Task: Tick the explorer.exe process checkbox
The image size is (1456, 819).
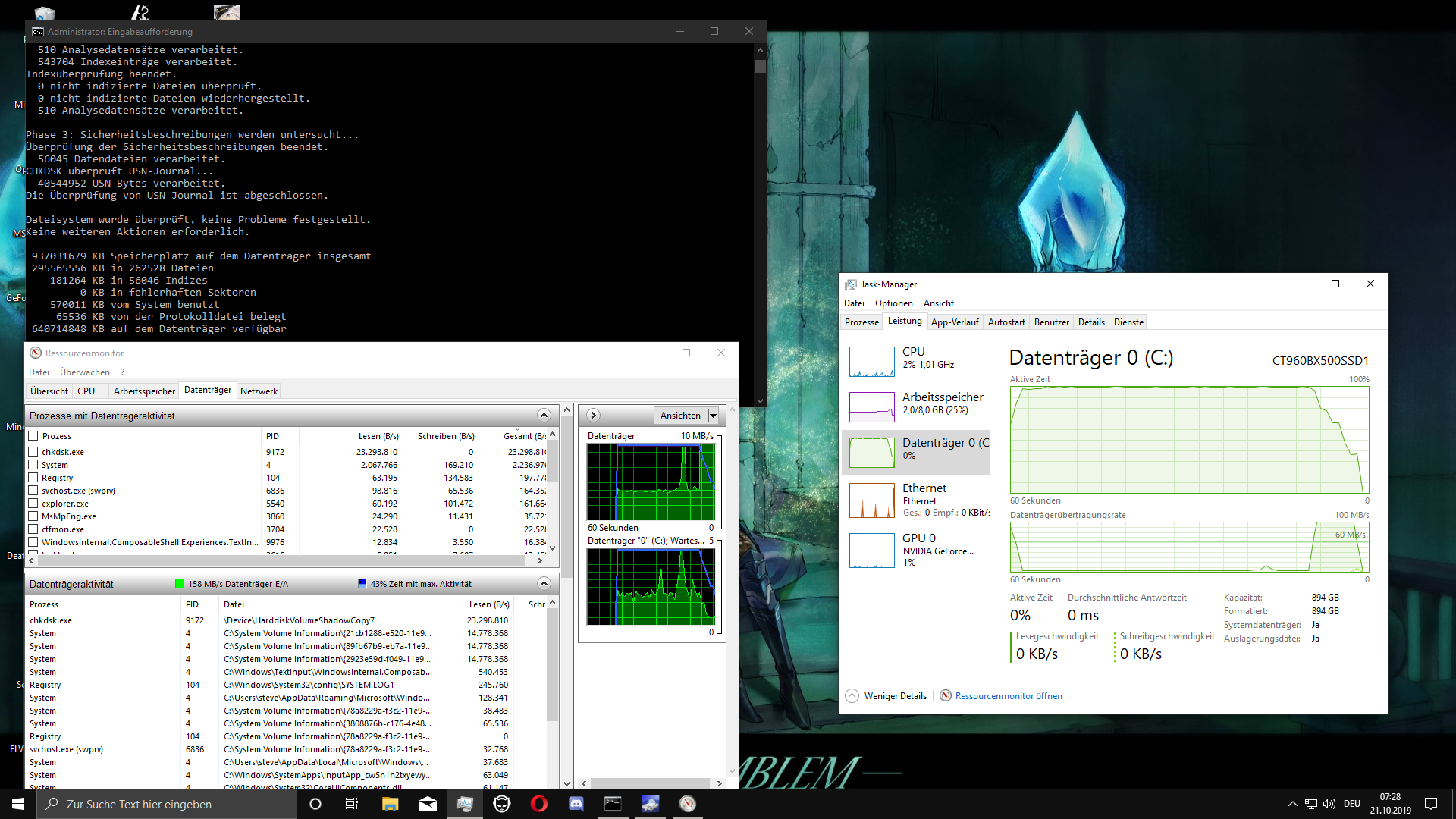Action: pyautogui.click(x=33, y=504)
